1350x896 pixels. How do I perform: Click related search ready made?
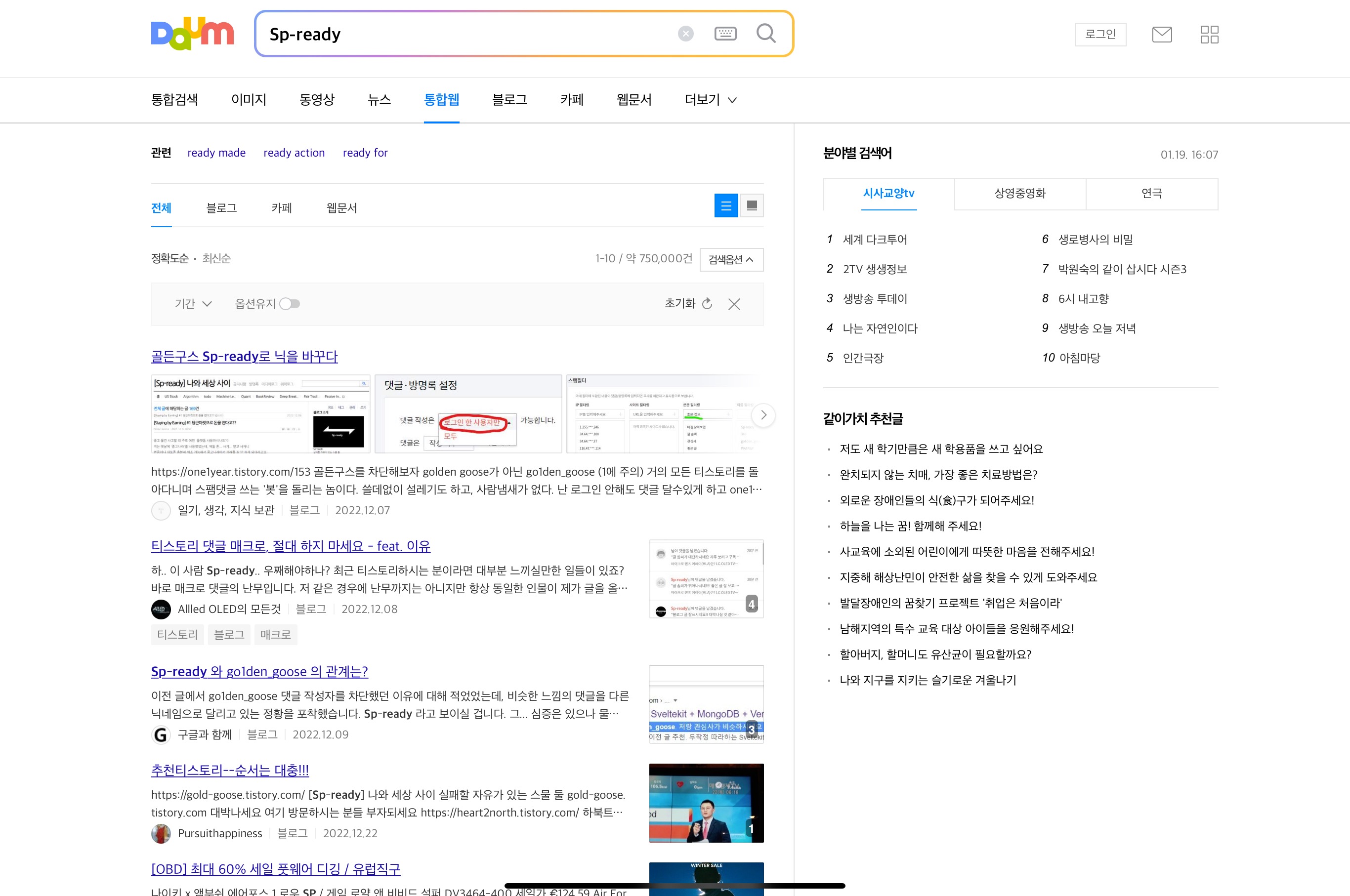point(216,153)
